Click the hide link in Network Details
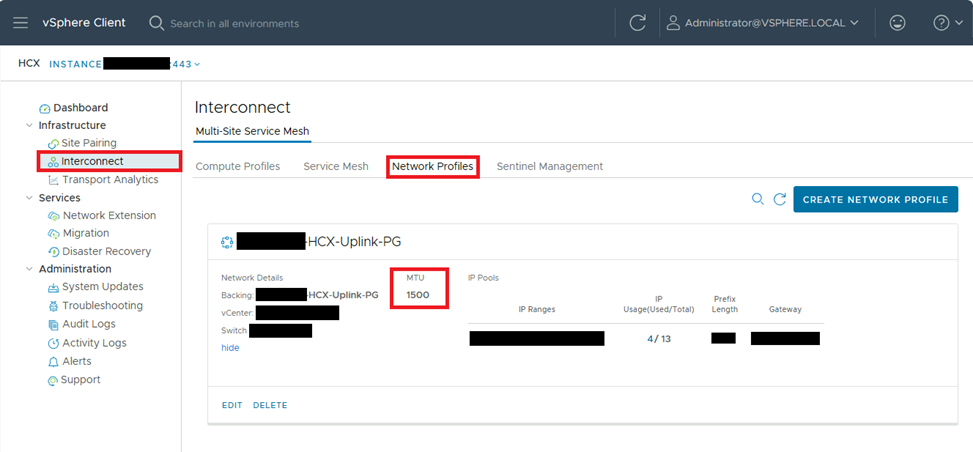 tap(230, 348)
